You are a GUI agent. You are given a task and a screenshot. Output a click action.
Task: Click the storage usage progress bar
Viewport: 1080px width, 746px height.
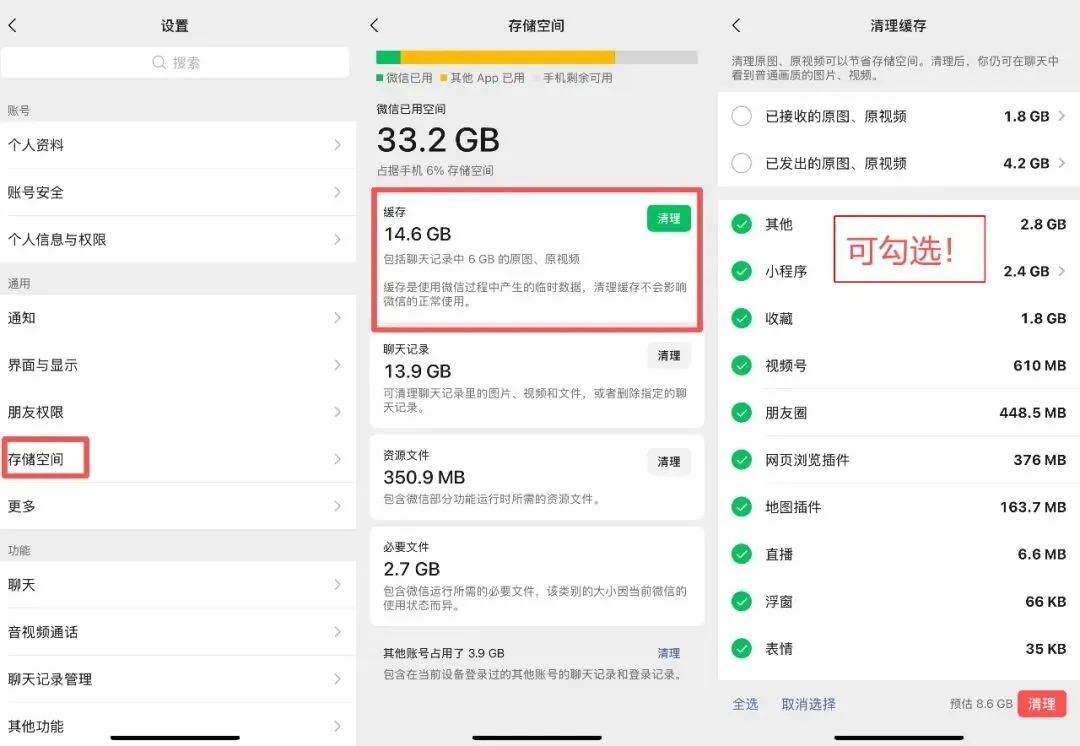tap(537, 57)
